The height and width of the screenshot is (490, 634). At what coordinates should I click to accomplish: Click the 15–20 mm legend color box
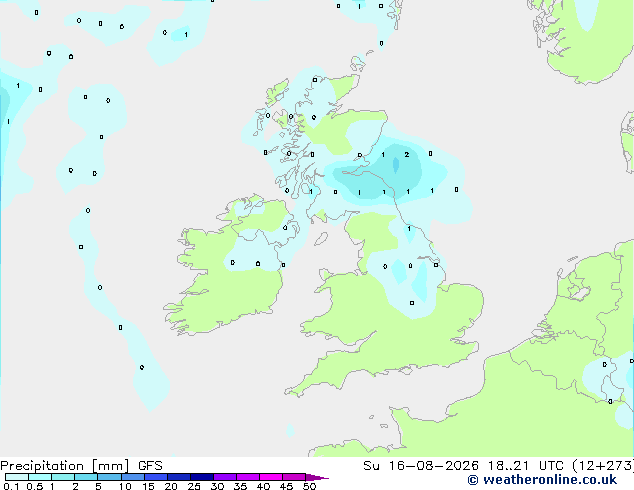pos(156,477)
